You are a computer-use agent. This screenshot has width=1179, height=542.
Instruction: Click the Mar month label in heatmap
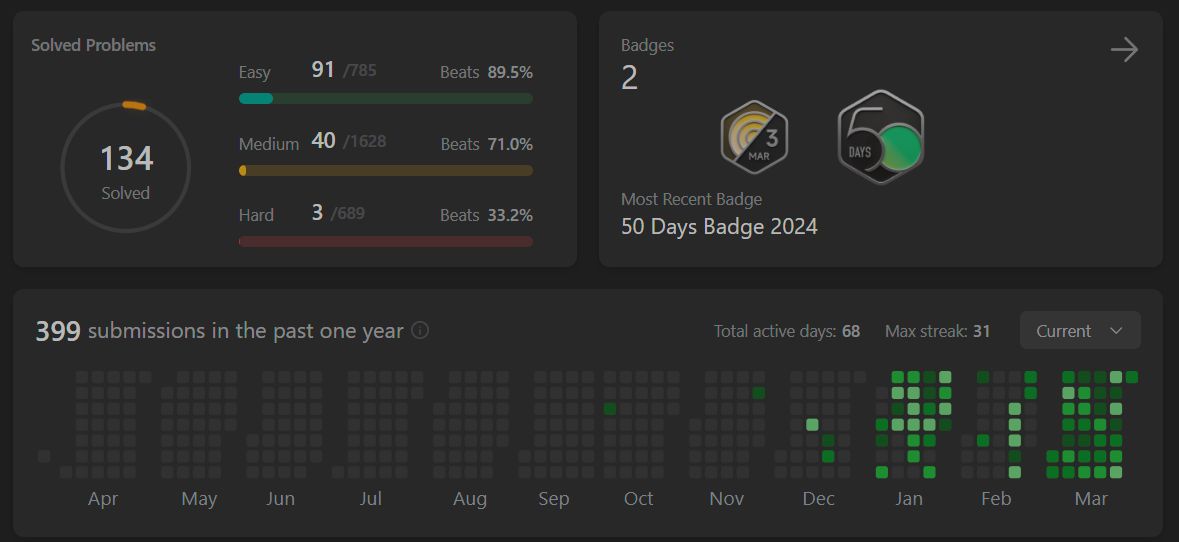pos(1090,499)
